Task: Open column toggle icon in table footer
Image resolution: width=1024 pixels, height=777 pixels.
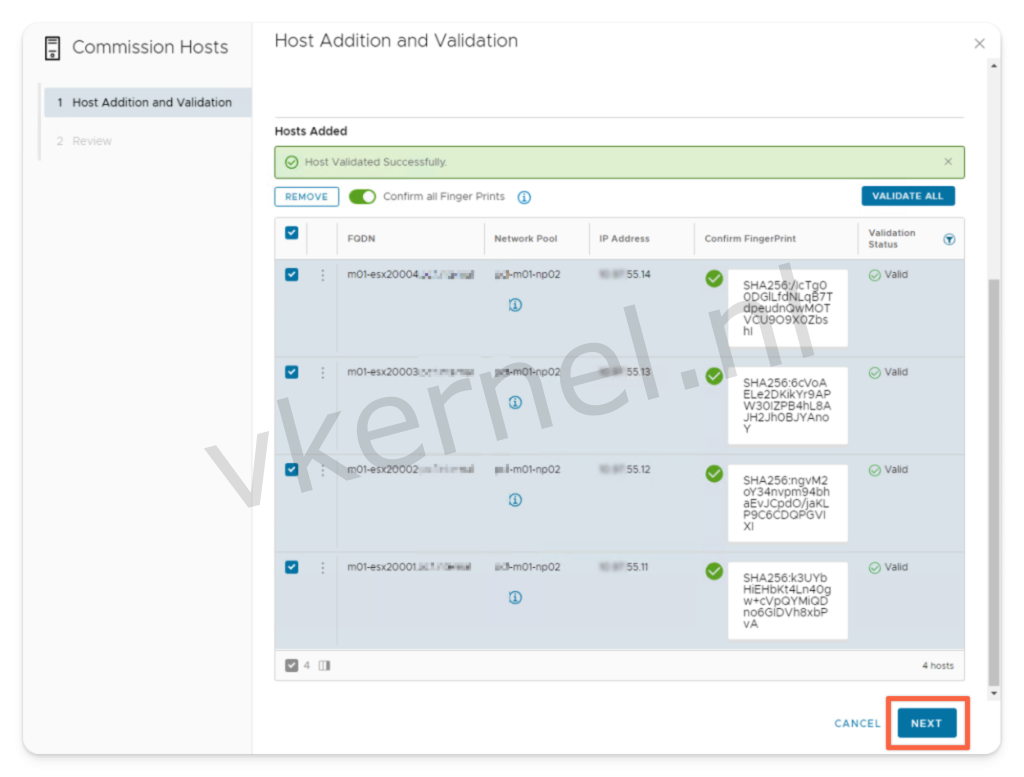Action: [324, 665]
